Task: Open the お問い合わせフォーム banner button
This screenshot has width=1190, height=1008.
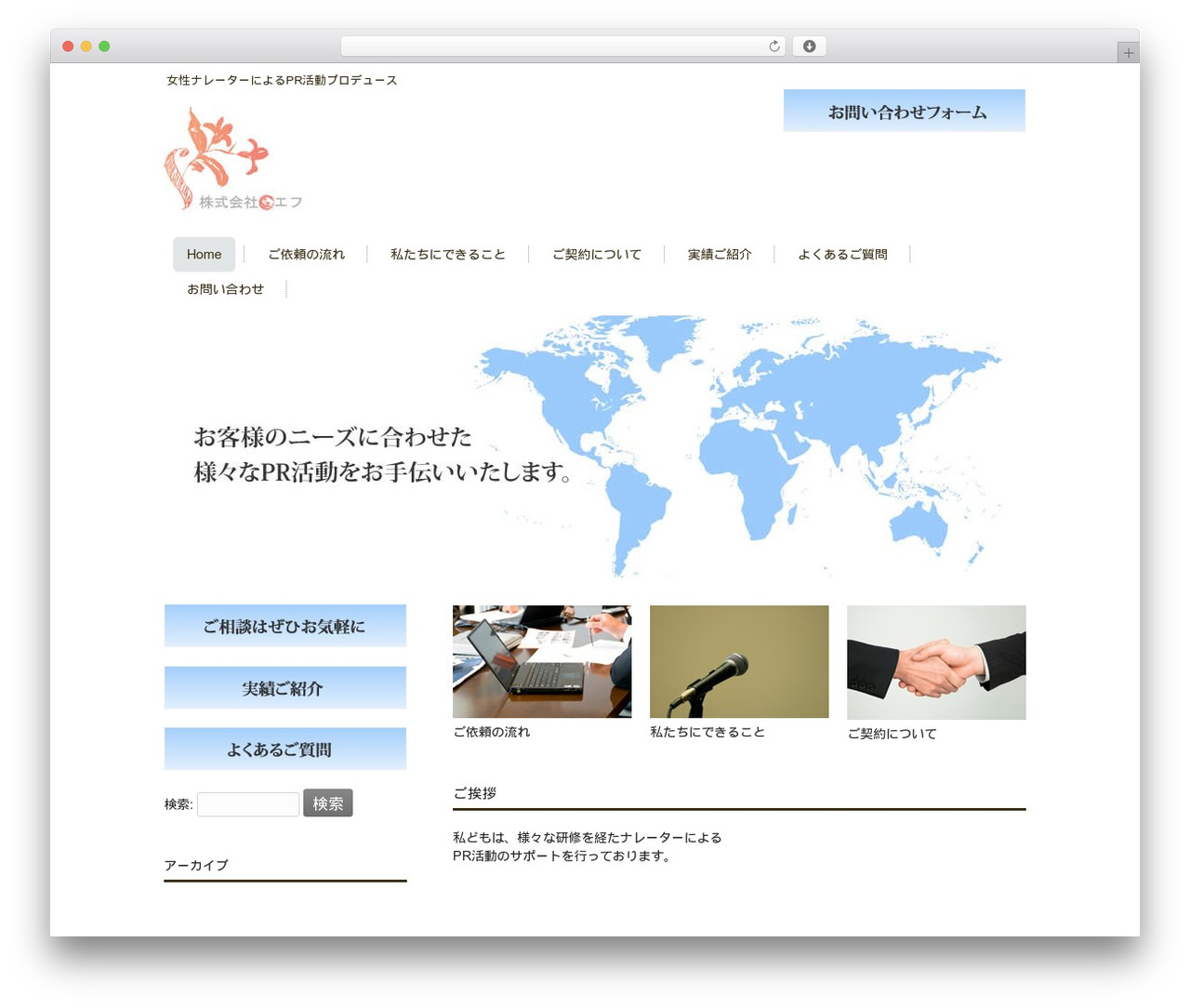Action: [905, 111]
